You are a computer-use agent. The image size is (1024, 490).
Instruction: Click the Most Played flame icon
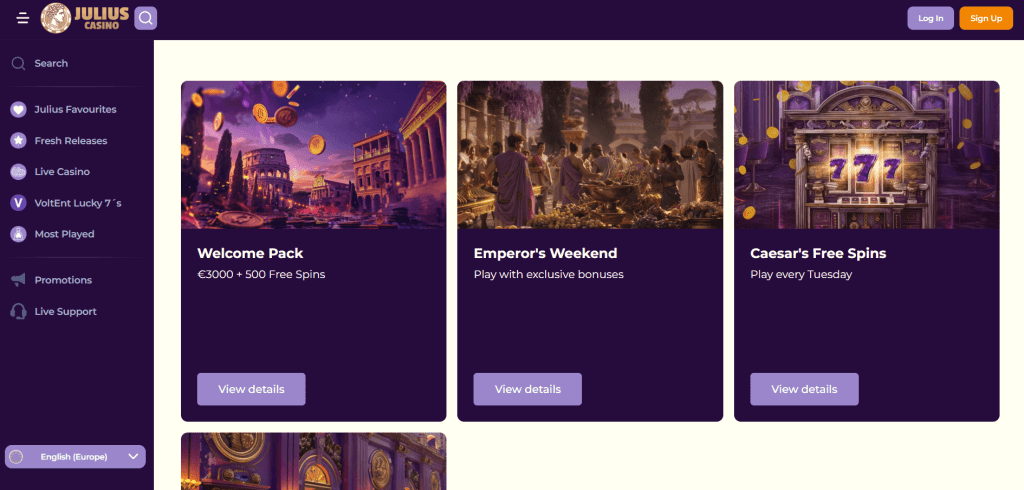(x=18, y=234)
